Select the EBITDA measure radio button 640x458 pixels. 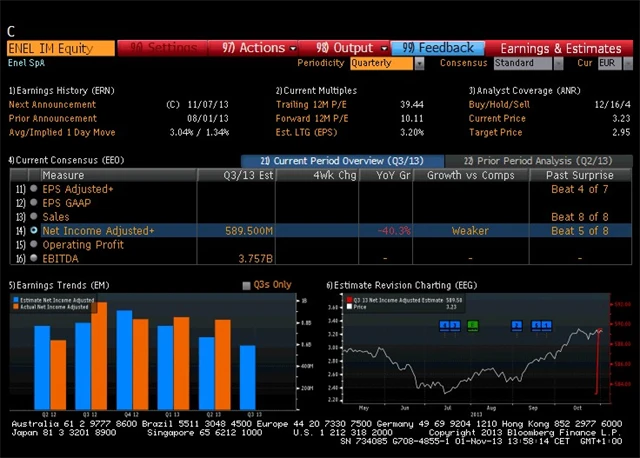[33, 258]
